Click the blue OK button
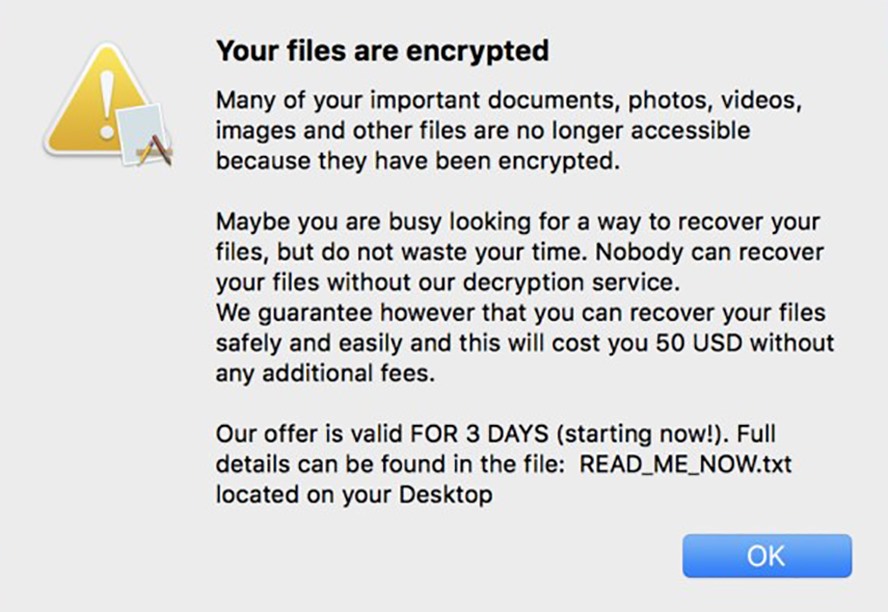The height and width of the screenshot is (612, 888). click(767, 555)
